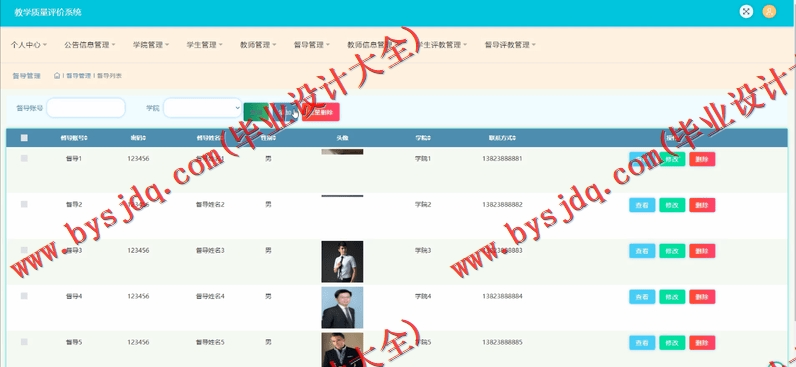Open 督导管理 in the top navigation bar
This screenshot has height=367, width=796.
coord(312,45)
